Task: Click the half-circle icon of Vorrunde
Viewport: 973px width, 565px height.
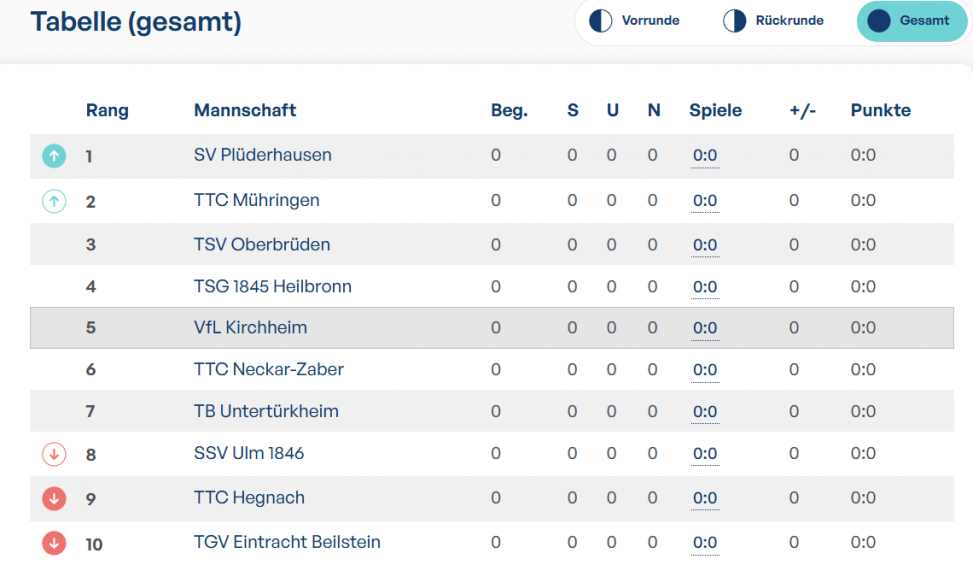Action: [600, 20]
